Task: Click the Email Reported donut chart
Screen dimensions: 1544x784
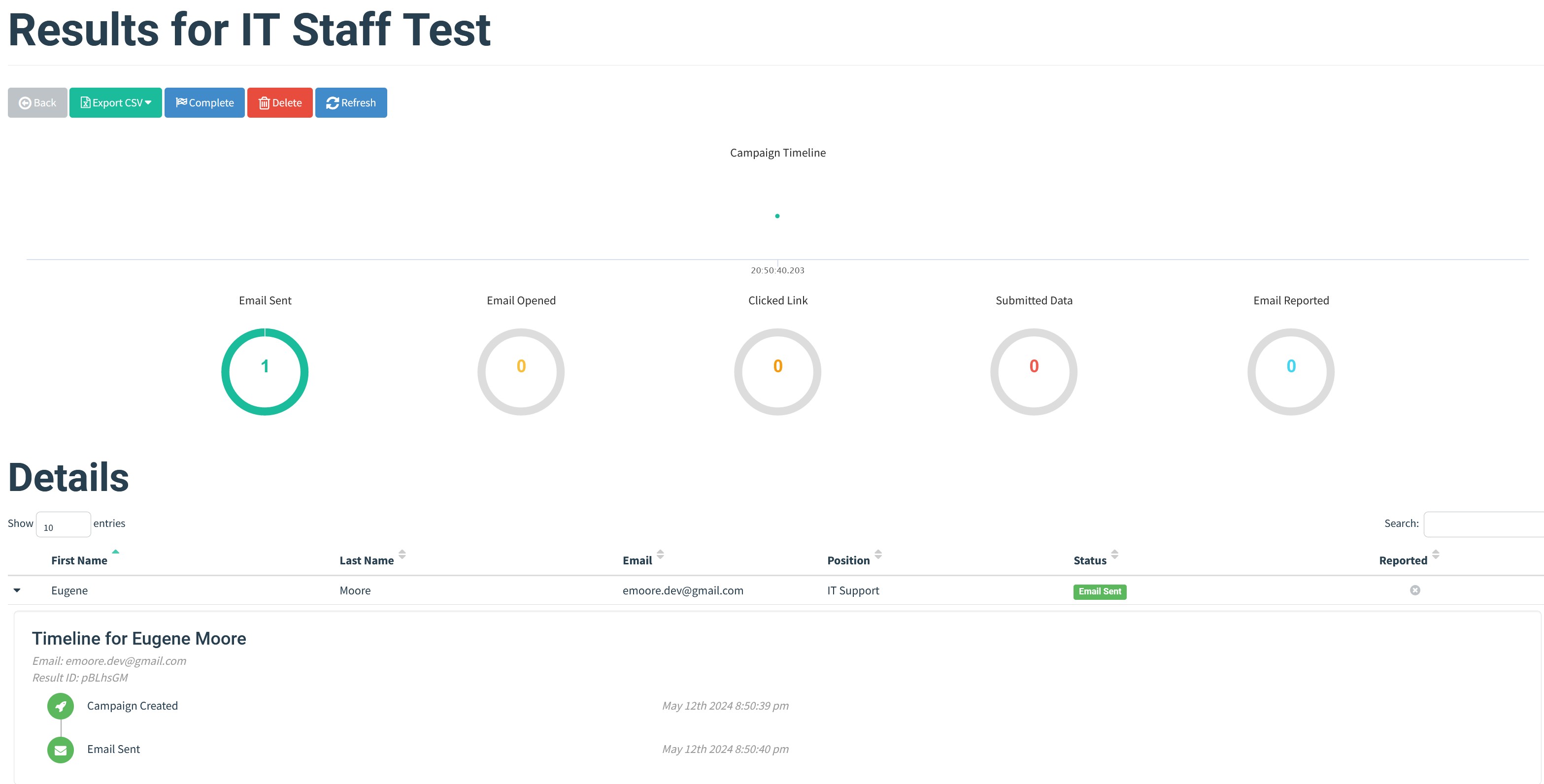Action: click(1291, 371)
